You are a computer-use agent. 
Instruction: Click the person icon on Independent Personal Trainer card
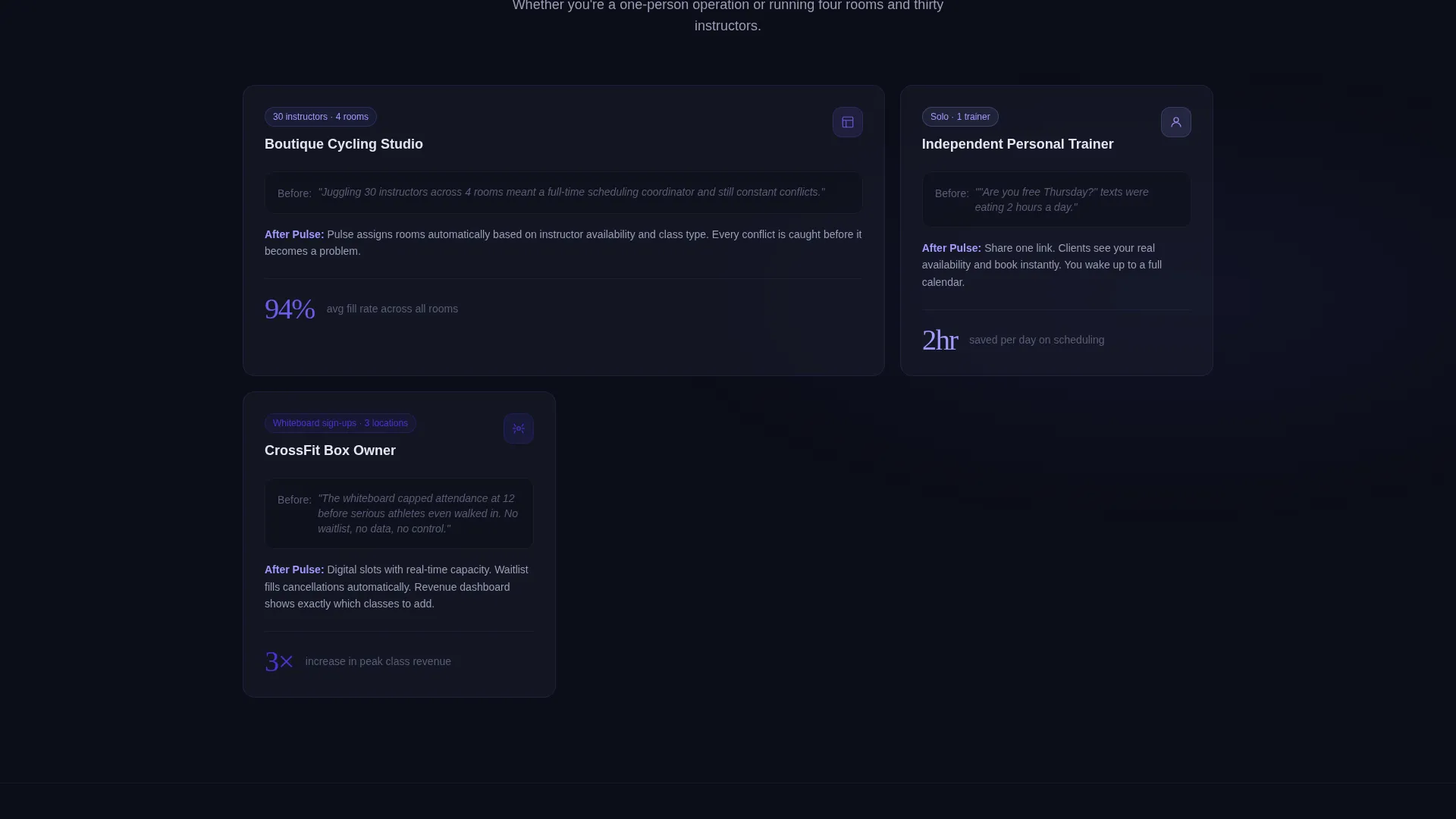pyautogui.click(x=1175, y=122)
